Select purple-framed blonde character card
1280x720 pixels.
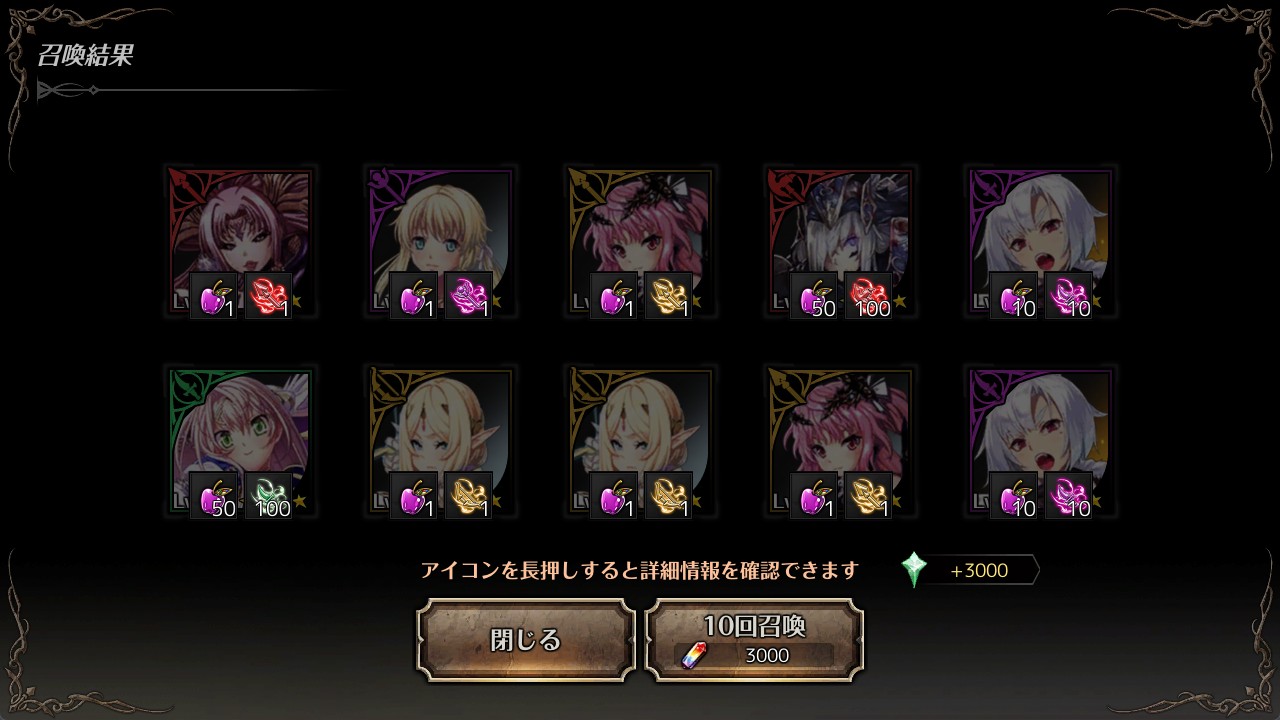pyautogui.click(x=441, y=241)
